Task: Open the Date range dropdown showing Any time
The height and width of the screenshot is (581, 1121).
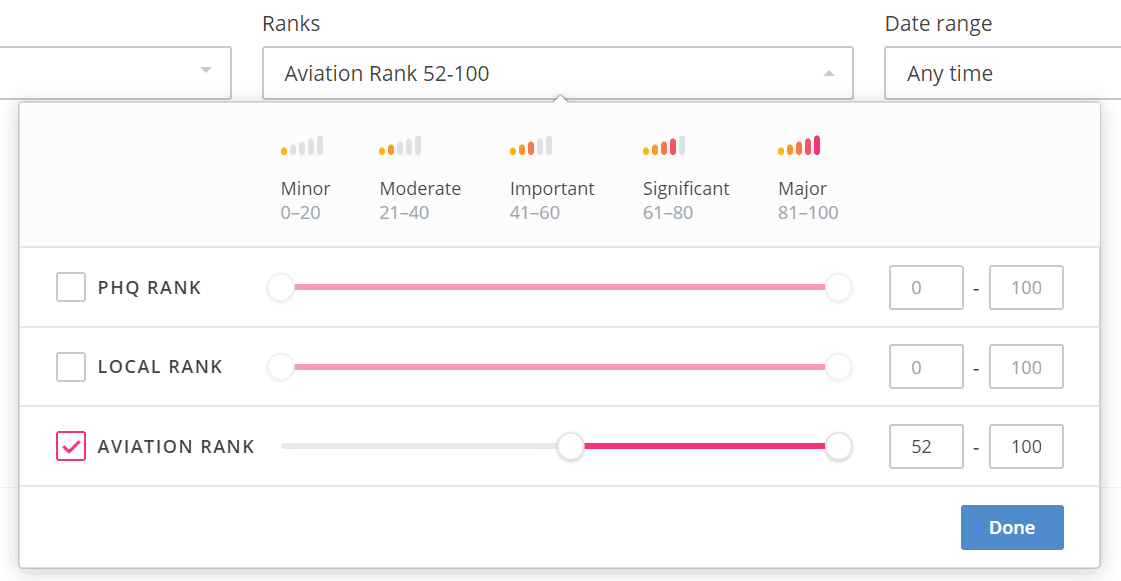Action: tap(1002, 73)
